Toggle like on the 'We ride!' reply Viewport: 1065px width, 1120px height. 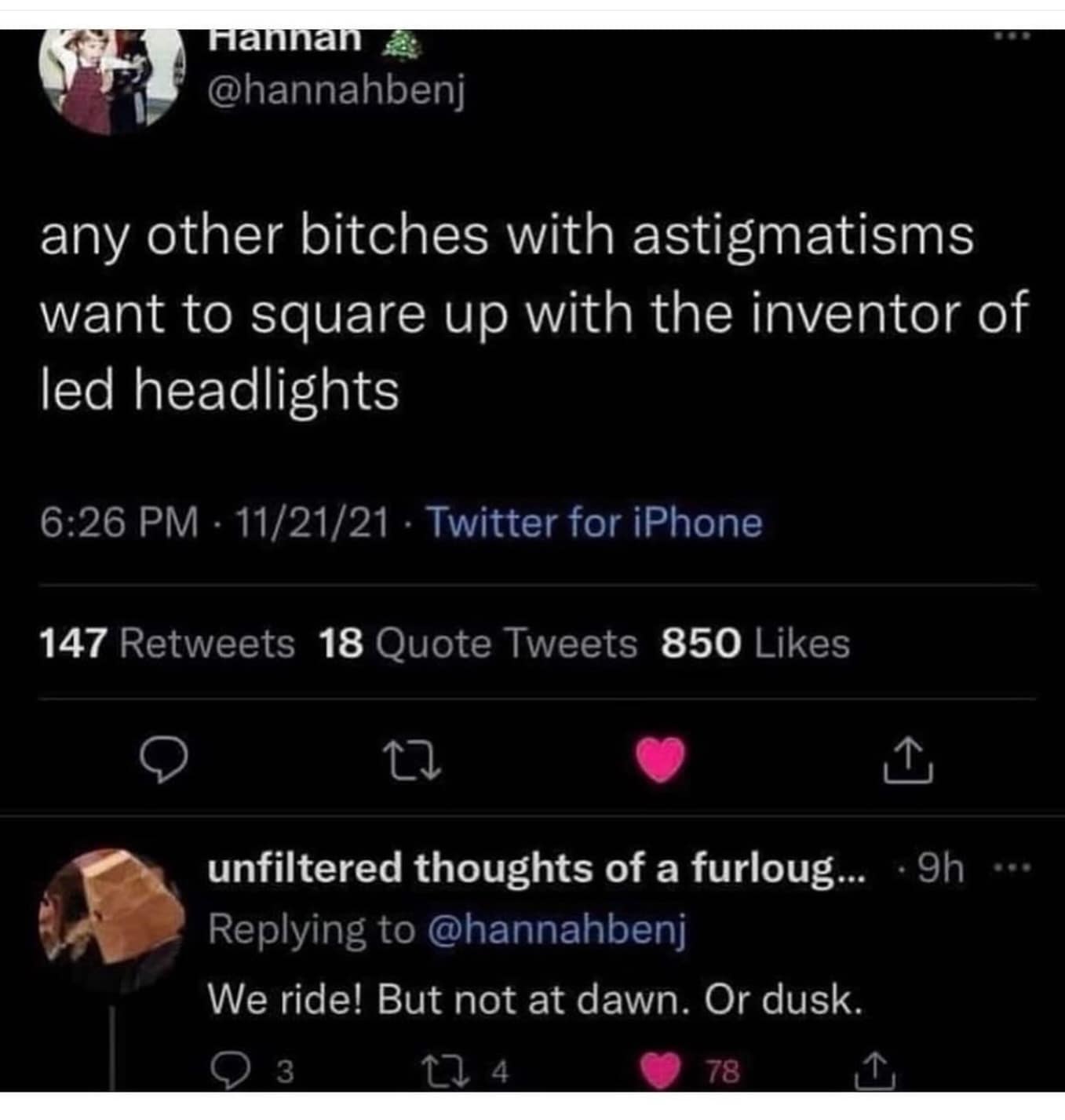659,1071
